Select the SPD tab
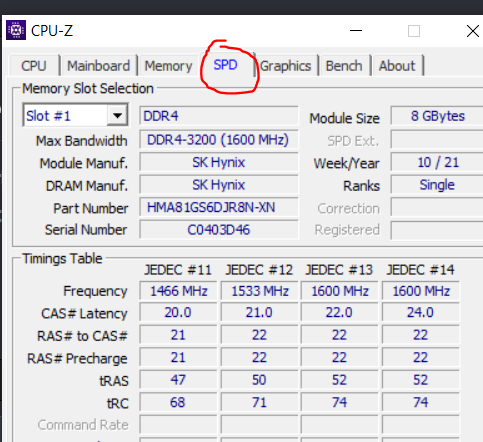 (226, 65)
